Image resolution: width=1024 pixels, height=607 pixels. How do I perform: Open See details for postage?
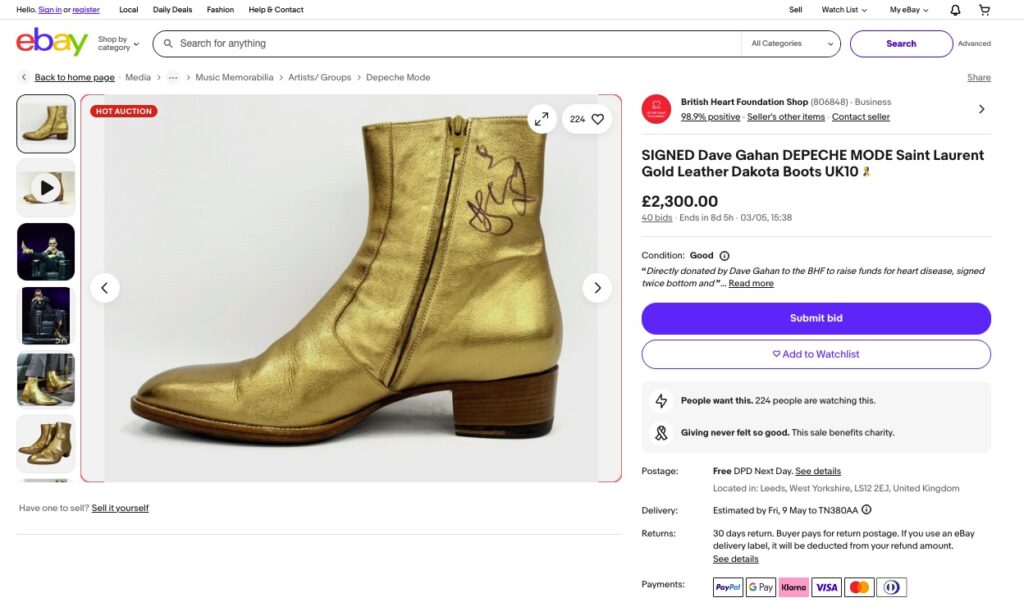pyautogui.click(x=818, y=471)
